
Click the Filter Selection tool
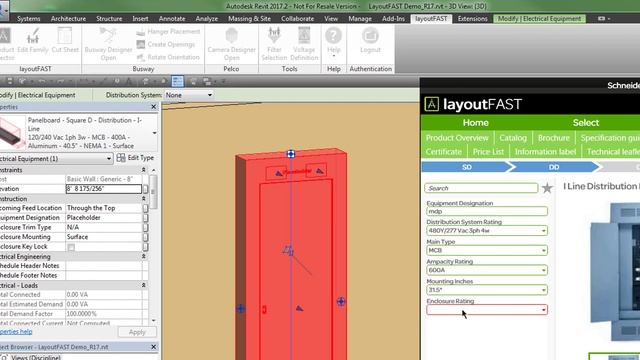click(274, 44)
